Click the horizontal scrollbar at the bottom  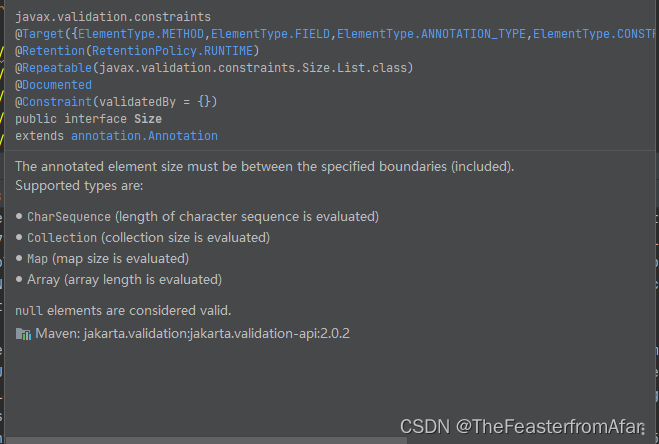(x=207, y=440)
